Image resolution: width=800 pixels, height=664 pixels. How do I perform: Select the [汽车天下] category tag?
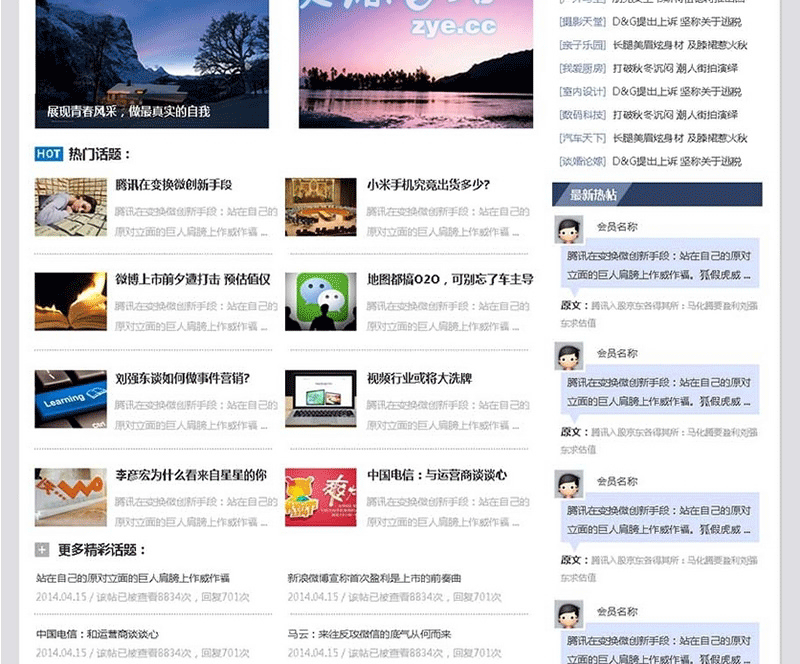pyautogui.click(x=582, y=138)
